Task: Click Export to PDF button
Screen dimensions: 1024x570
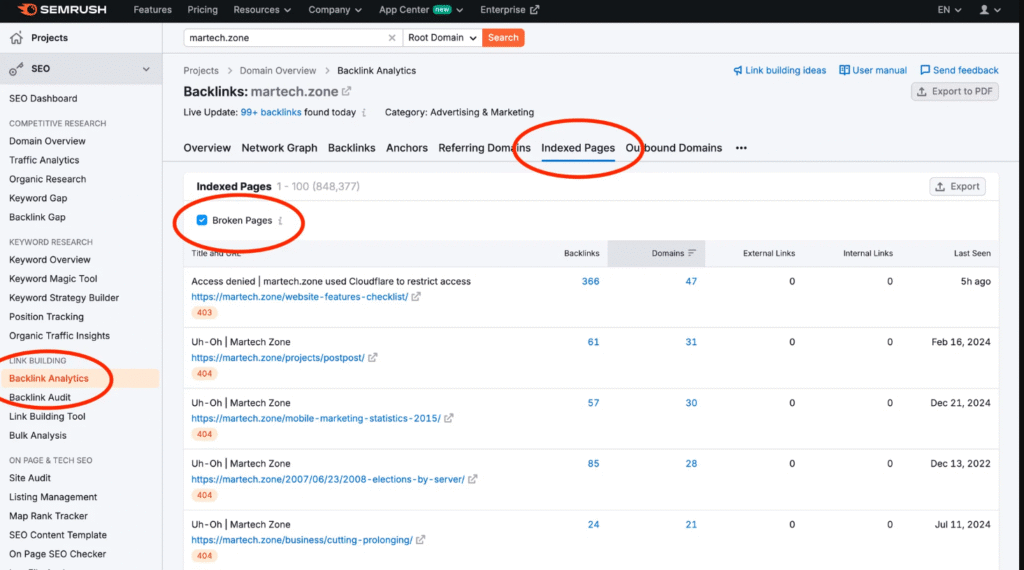Action: pos(955,91)
